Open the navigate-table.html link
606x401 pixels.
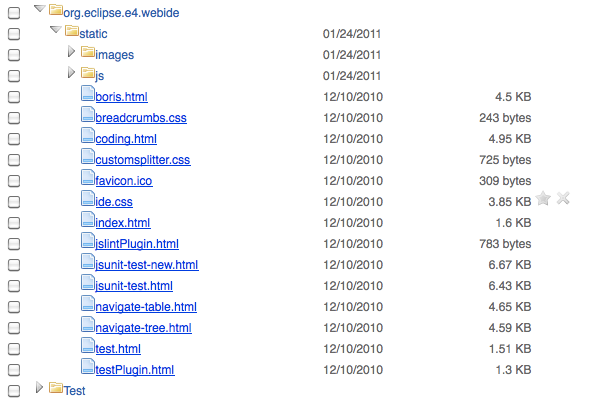(146, 306)
